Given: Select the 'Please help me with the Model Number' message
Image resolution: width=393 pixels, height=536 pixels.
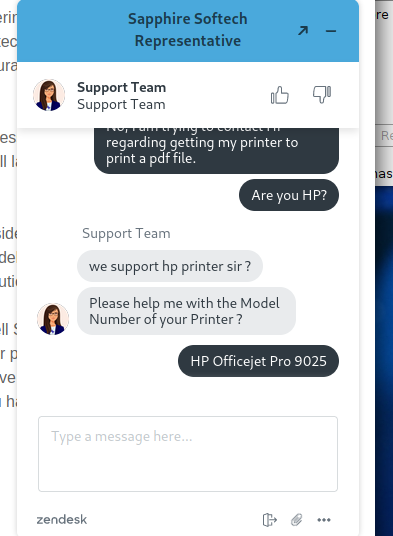Looking at the screenshot, I should pos(186,311).
